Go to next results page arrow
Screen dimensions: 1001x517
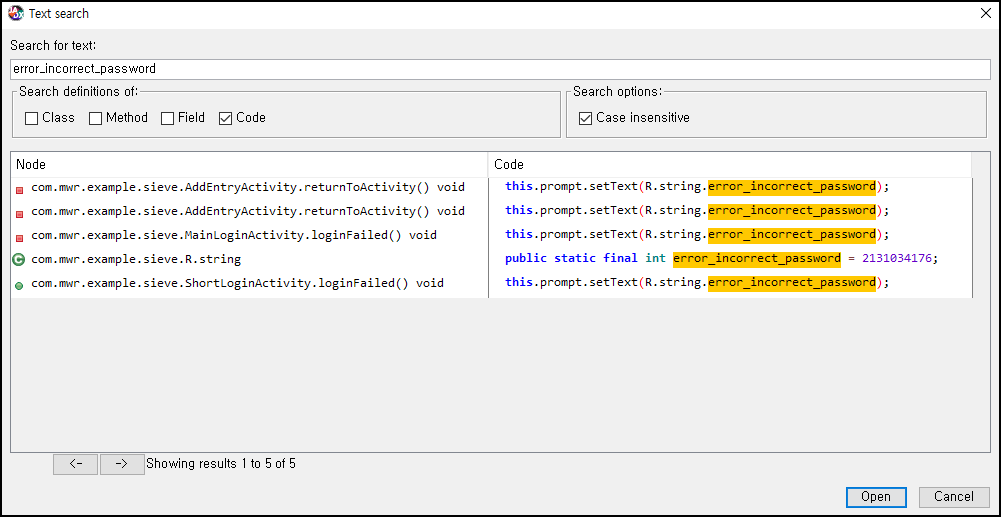(122, 464)
